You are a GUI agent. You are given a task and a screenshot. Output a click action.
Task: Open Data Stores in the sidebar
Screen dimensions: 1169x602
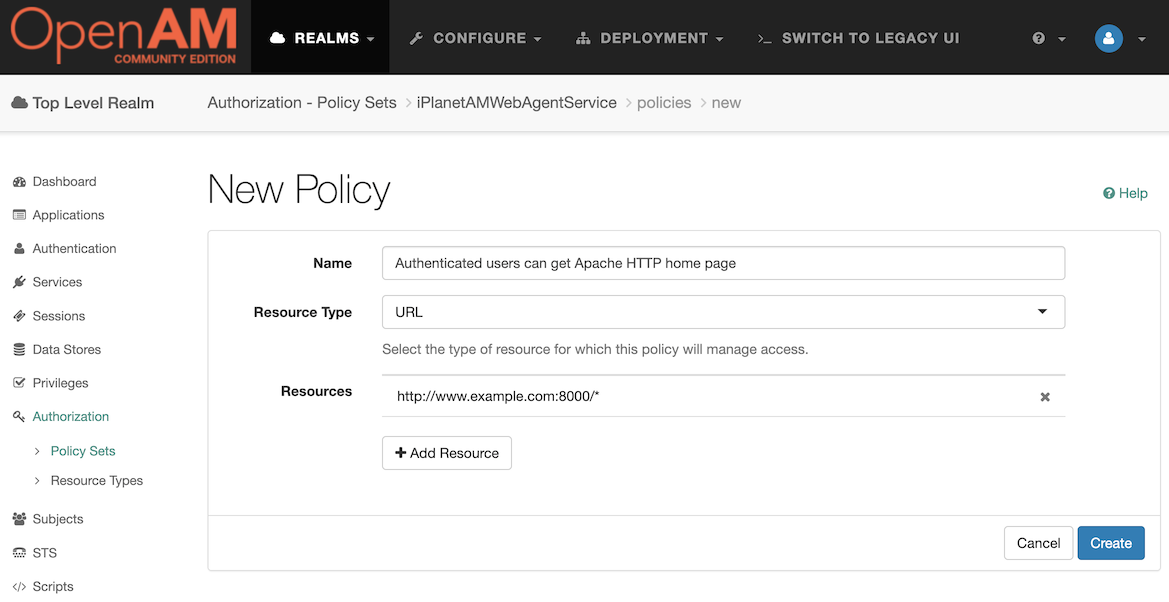pos(66,349)
